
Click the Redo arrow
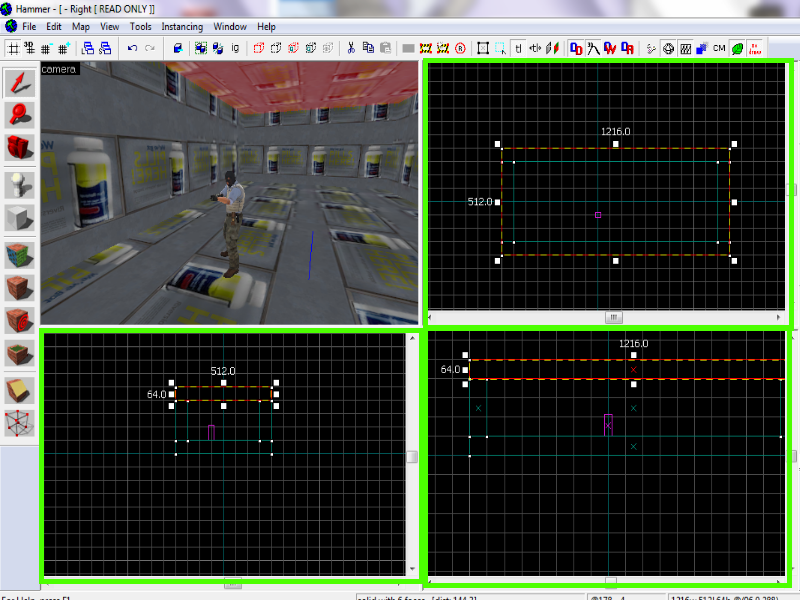[x=149, y=48]
